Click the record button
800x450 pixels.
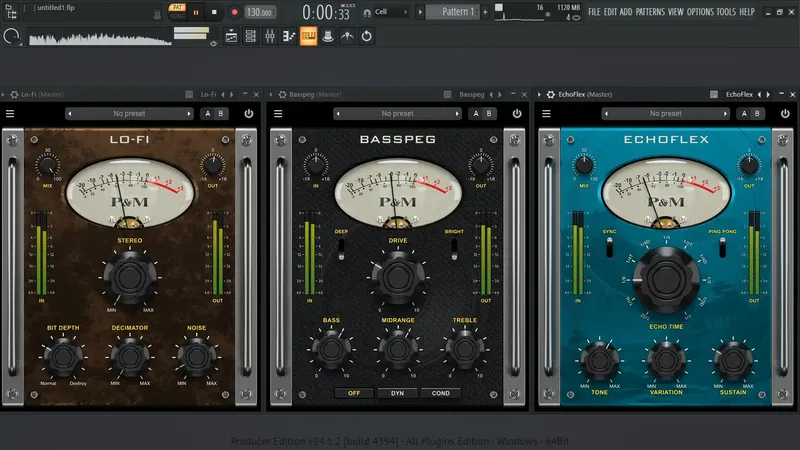[x=234, y=12]
